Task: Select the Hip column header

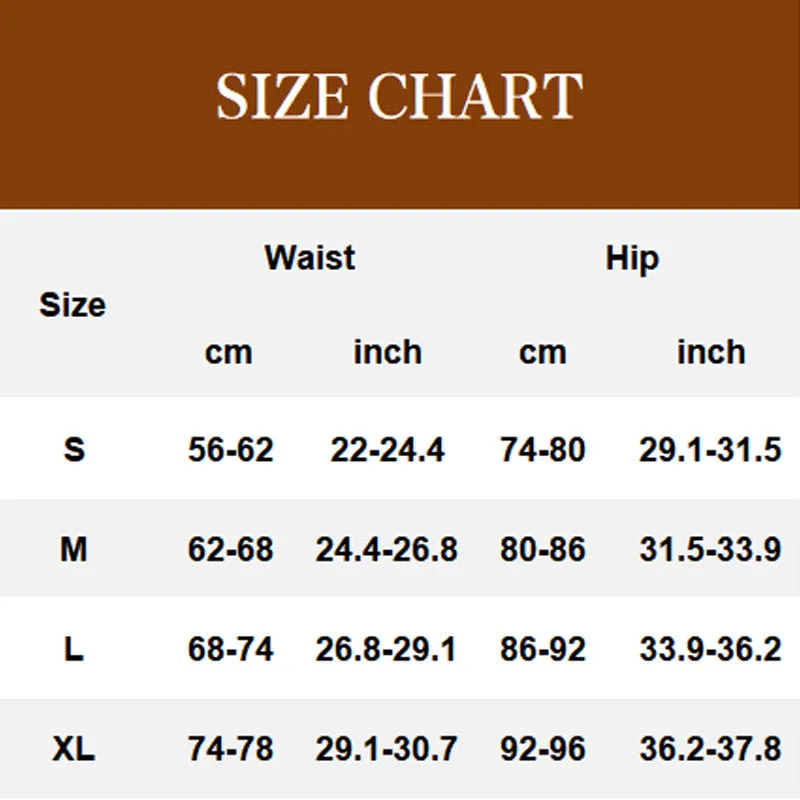Action: [x=632, y=259]
